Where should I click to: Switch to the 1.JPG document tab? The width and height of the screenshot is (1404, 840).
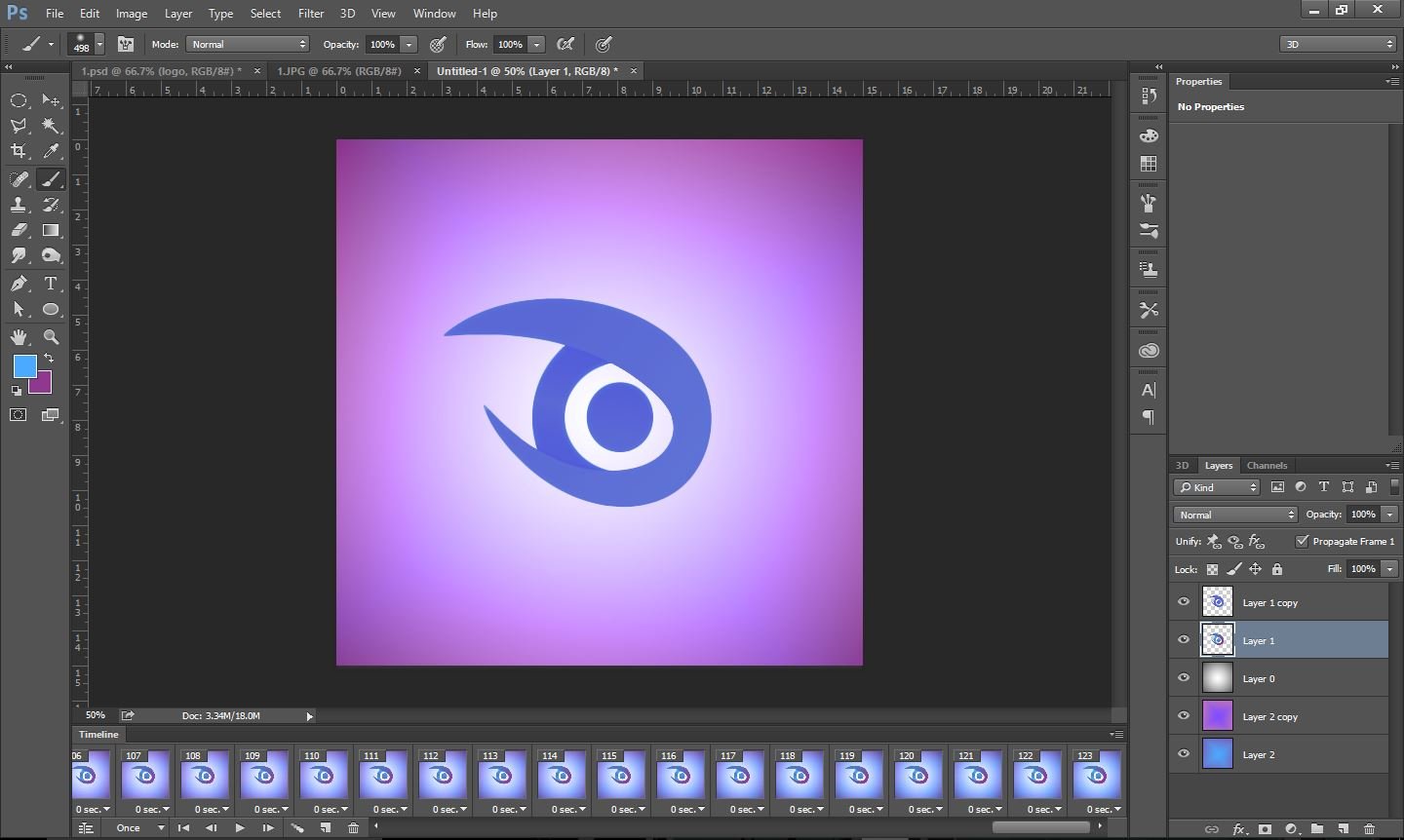click(x=339, y=71)
